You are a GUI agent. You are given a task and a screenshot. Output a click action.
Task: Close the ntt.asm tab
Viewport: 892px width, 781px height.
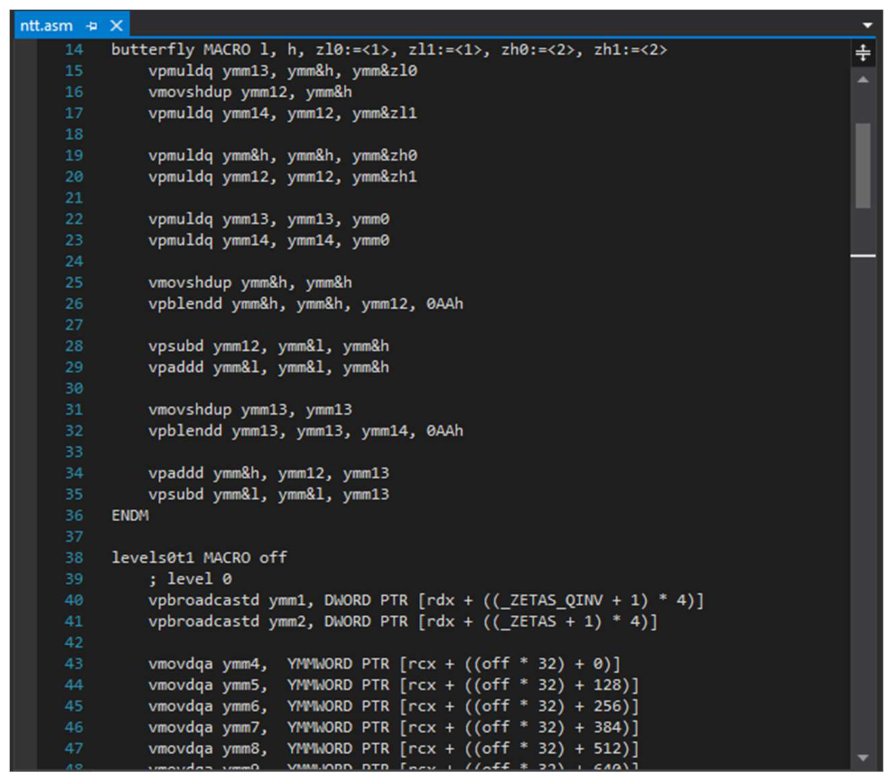pyautogui.click(x=116, y=26)
